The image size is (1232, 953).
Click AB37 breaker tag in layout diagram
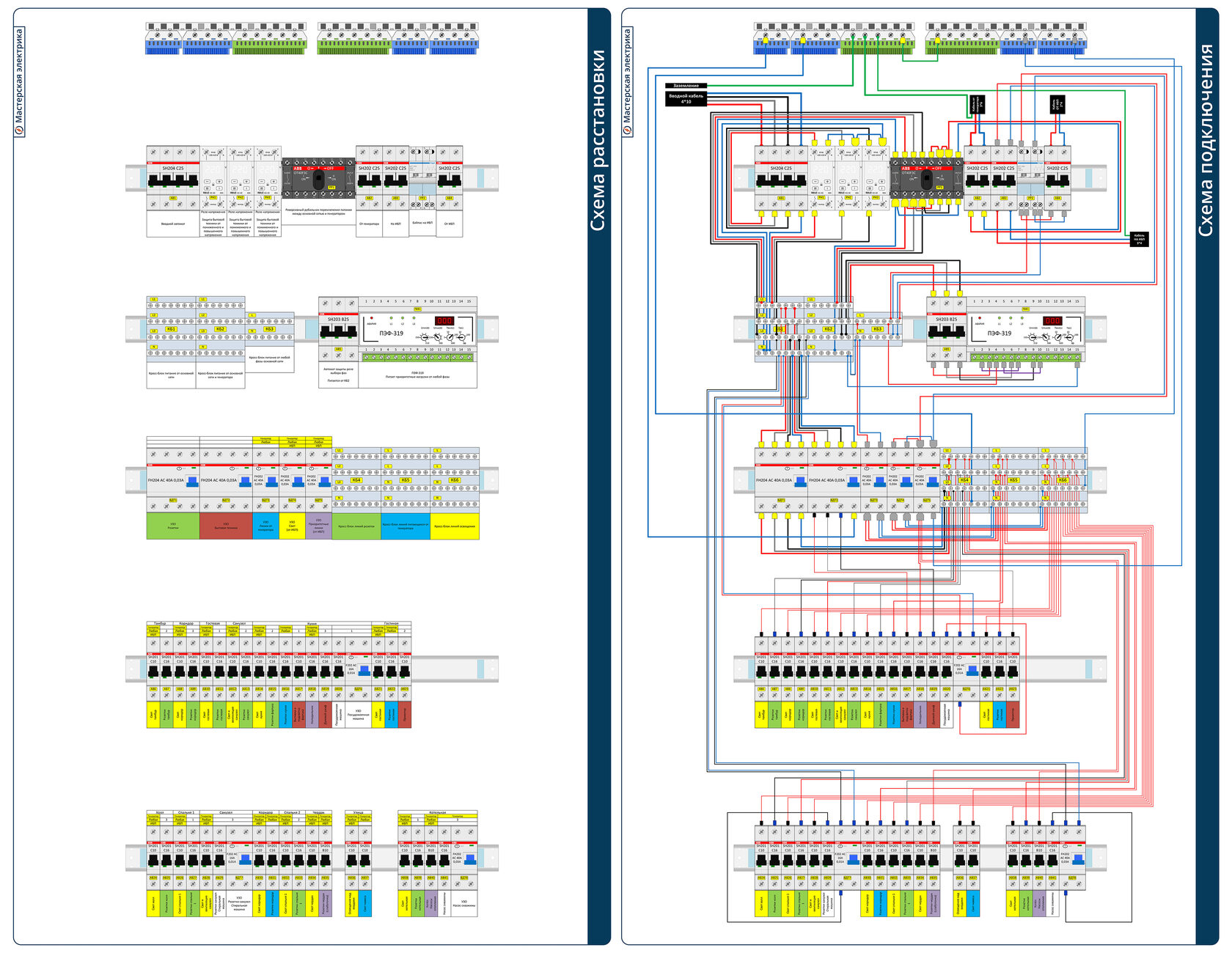(x=365, y=877)
